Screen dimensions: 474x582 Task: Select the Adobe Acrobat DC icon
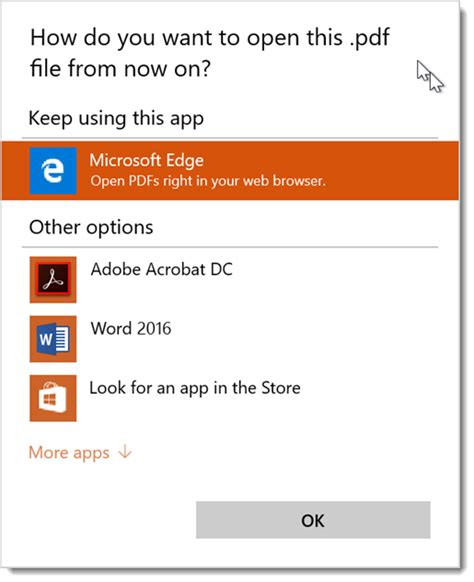point(53,279)
